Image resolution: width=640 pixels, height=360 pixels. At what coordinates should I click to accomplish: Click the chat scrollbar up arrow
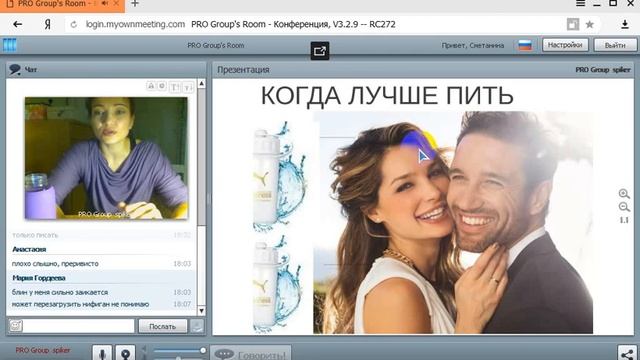pyautogui.click(x=202, y=83)
